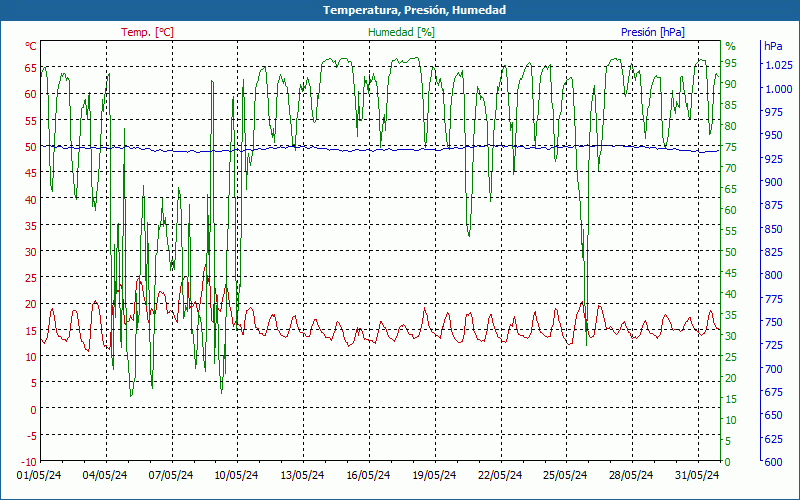Click the red temperature axis value 50

31,146
